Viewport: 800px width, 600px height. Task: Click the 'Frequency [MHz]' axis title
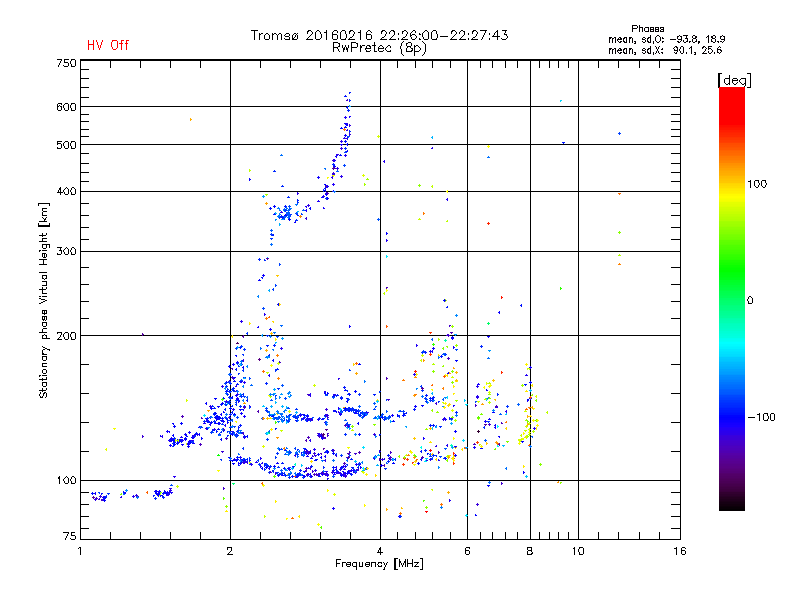click(379, 564)
